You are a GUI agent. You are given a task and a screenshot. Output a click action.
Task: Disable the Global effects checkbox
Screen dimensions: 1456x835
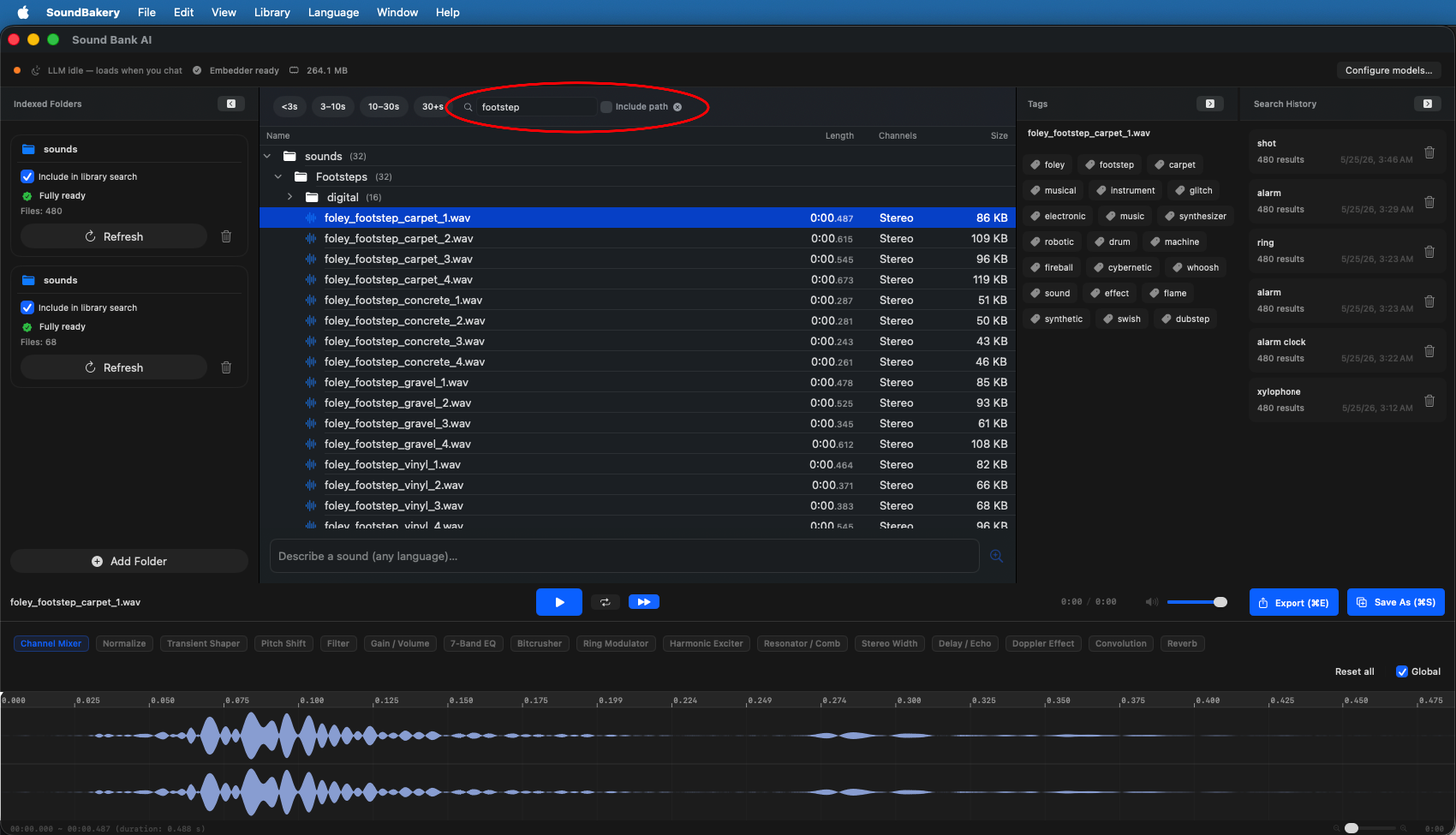coord(1402,671)
